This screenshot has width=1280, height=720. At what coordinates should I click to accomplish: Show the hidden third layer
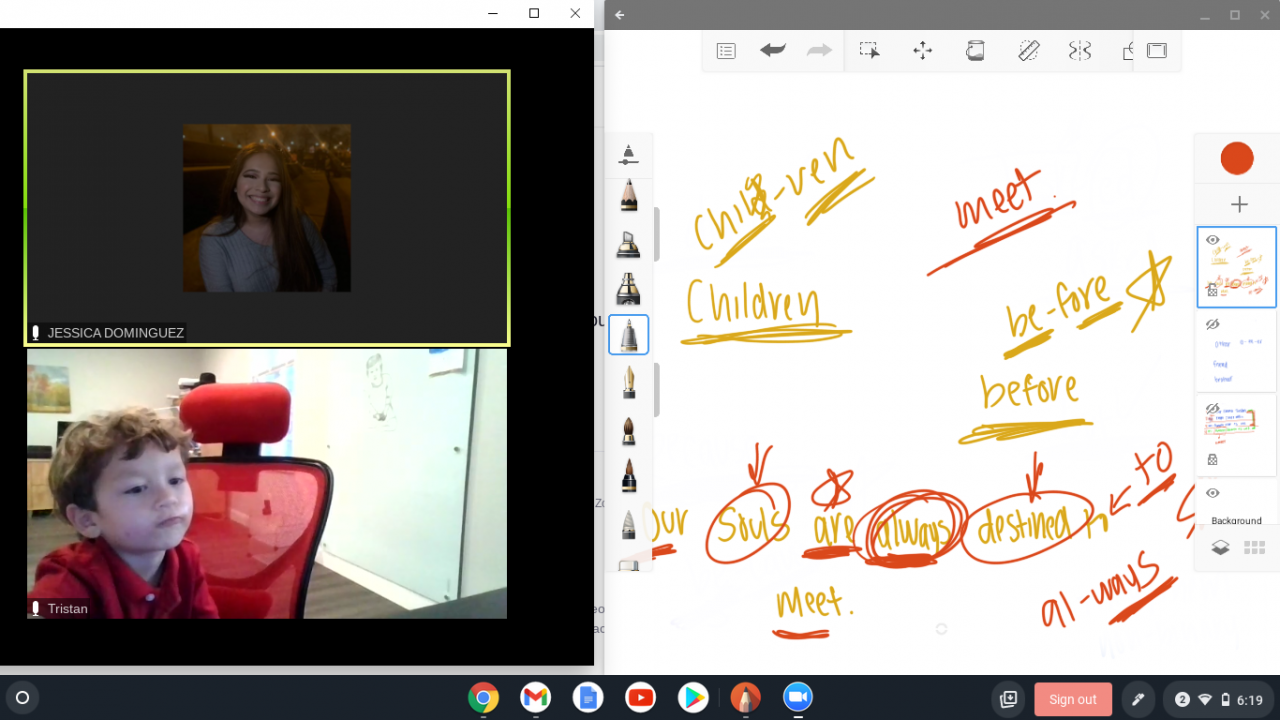tap(1212, 409)
